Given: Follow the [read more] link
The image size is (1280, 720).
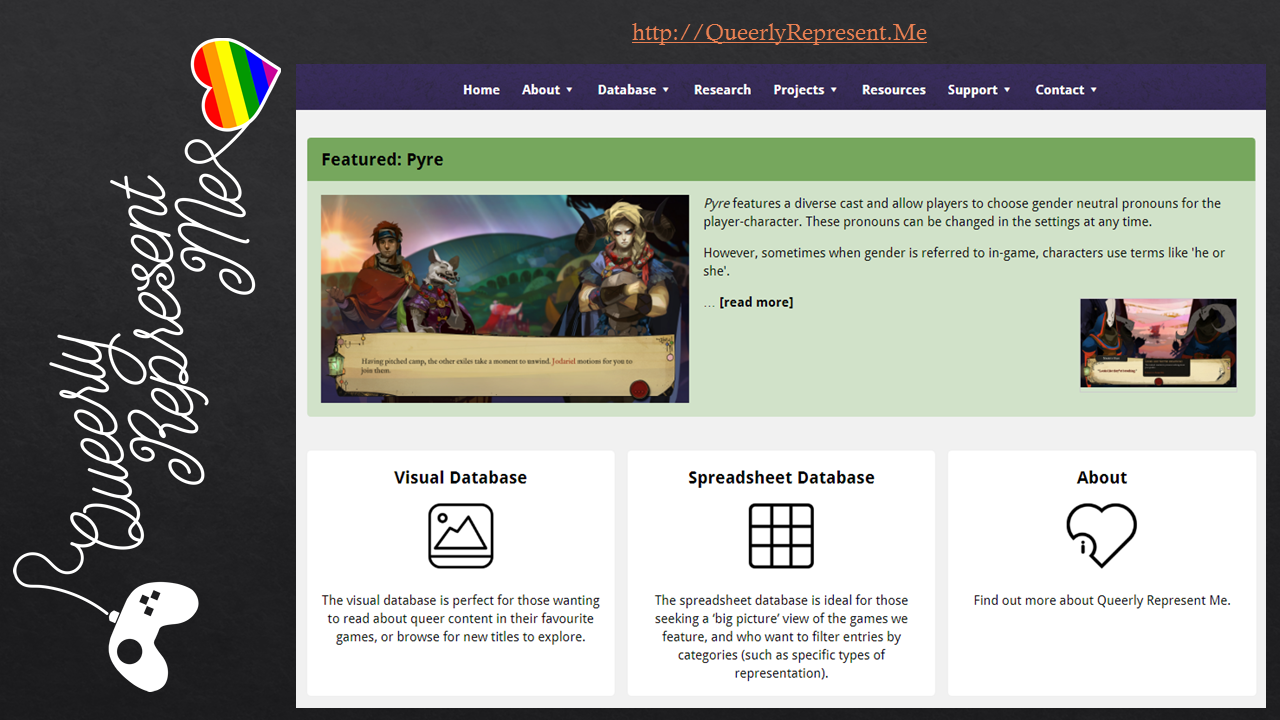Looking at the screenshot, I should point(756,302).
